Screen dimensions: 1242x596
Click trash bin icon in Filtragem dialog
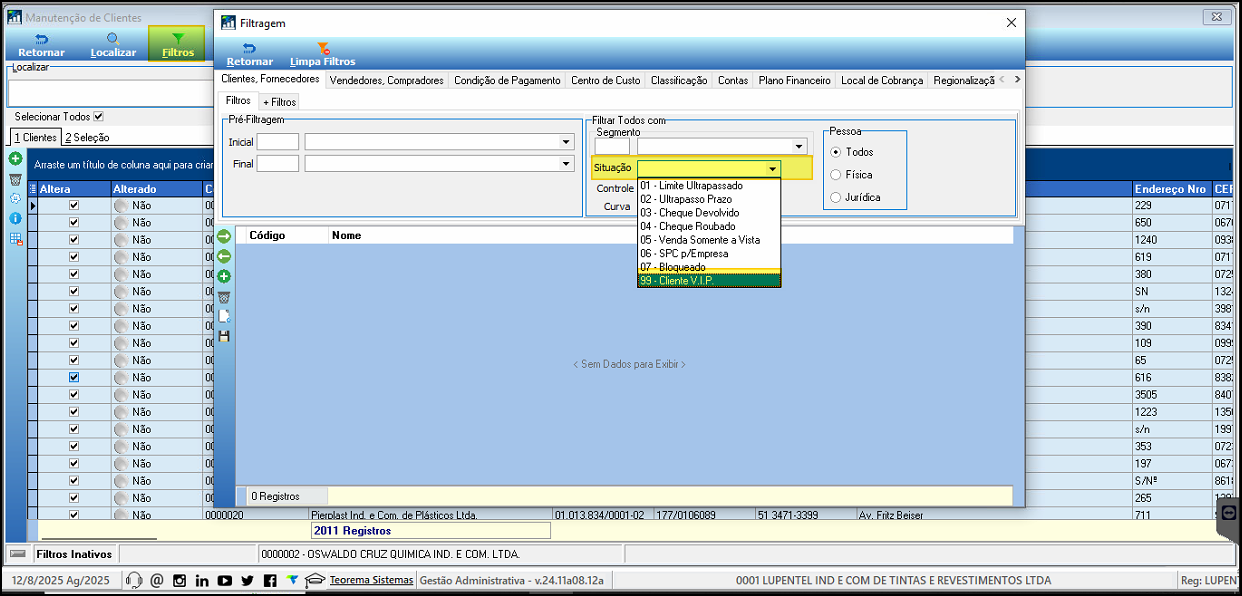click(224, 296)
